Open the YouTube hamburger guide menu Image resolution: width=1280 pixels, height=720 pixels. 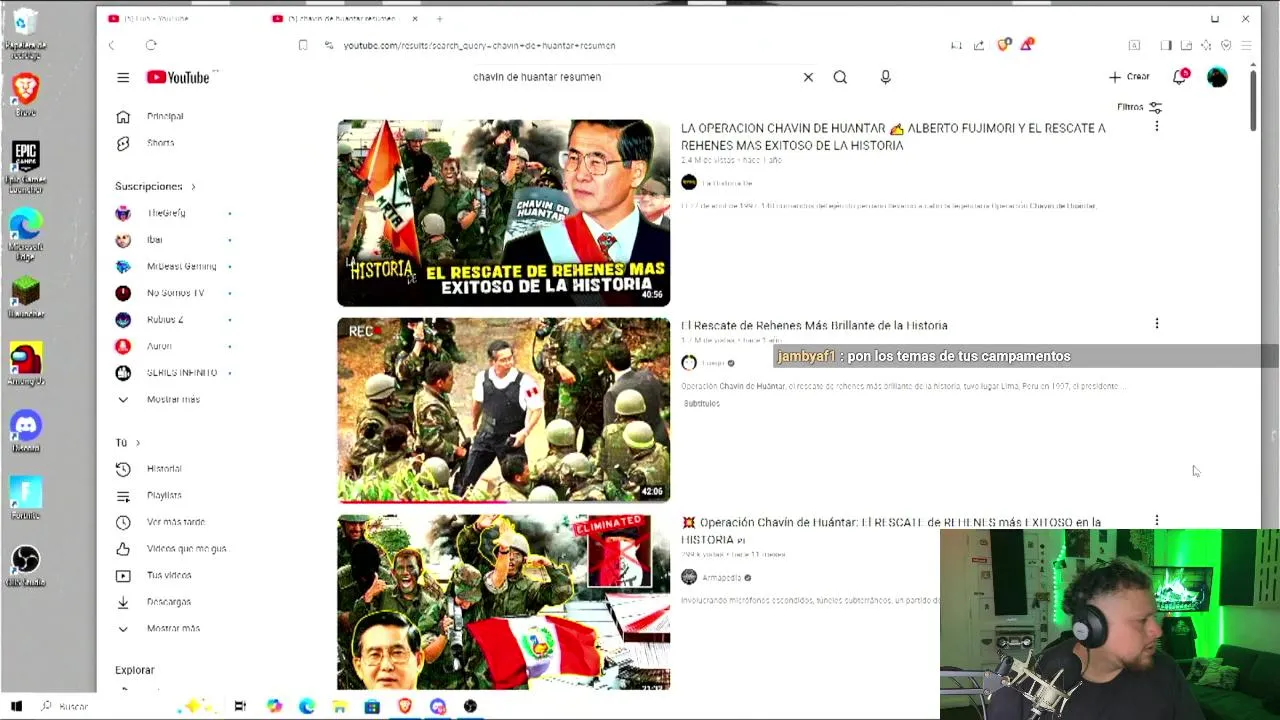(x=123, y=77)
